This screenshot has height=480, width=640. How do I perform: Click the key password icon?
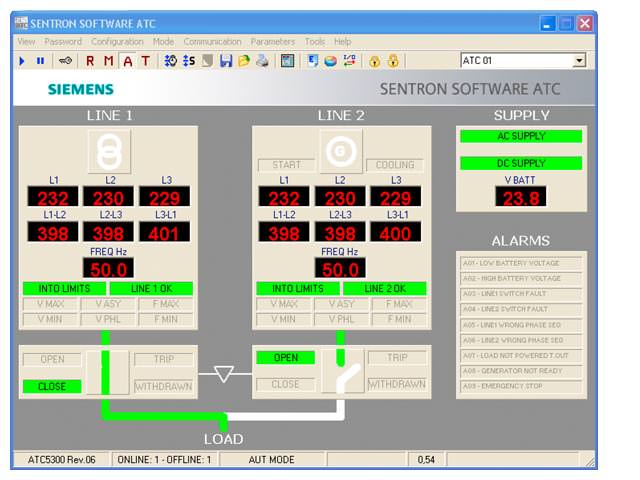[x=65, y=61]
